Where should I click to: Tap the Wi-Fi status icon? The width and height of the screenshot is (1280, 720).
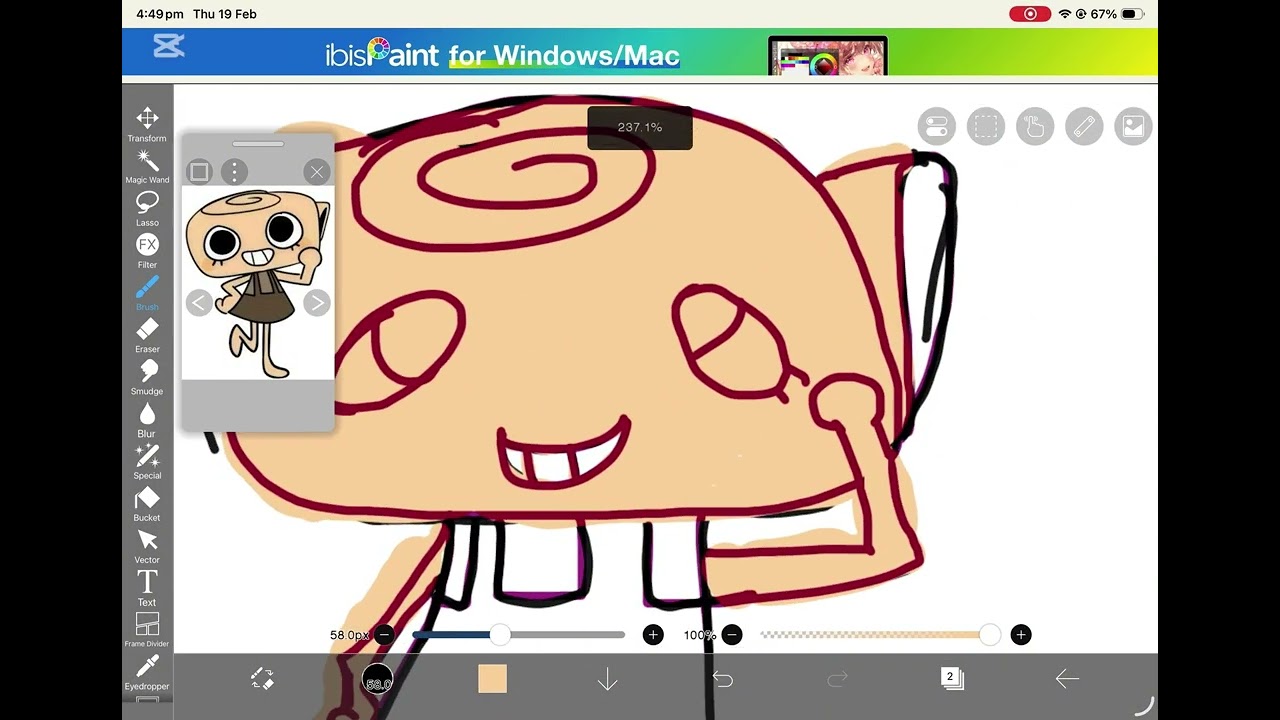pos(1065,14)
